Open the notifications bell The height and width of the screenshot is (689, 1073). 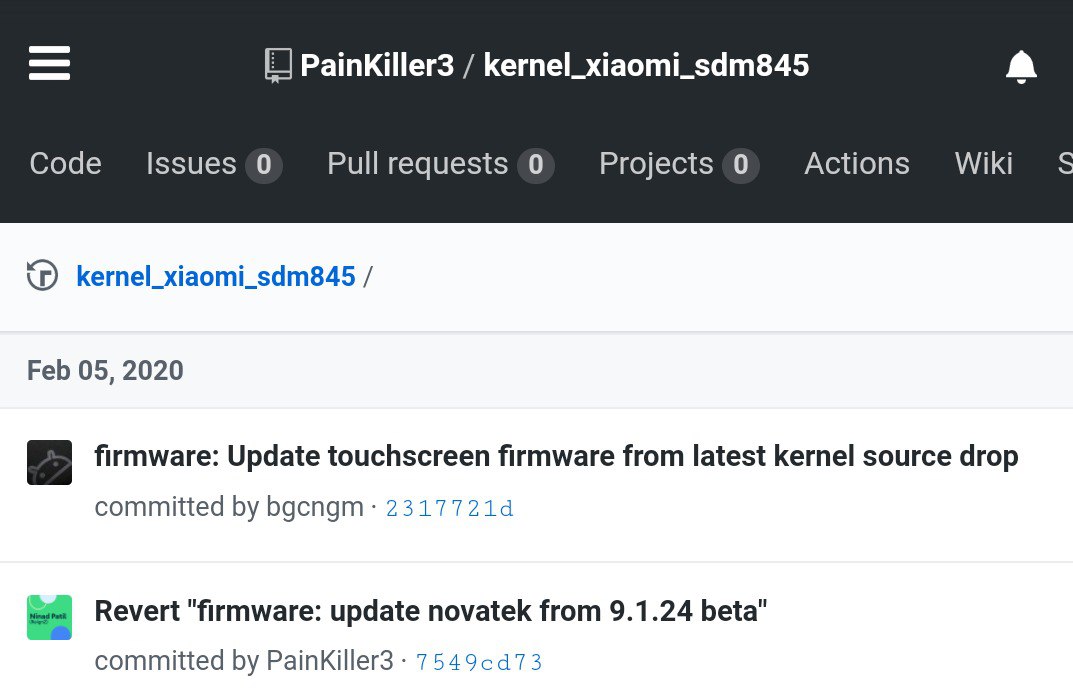[1021, 66]
